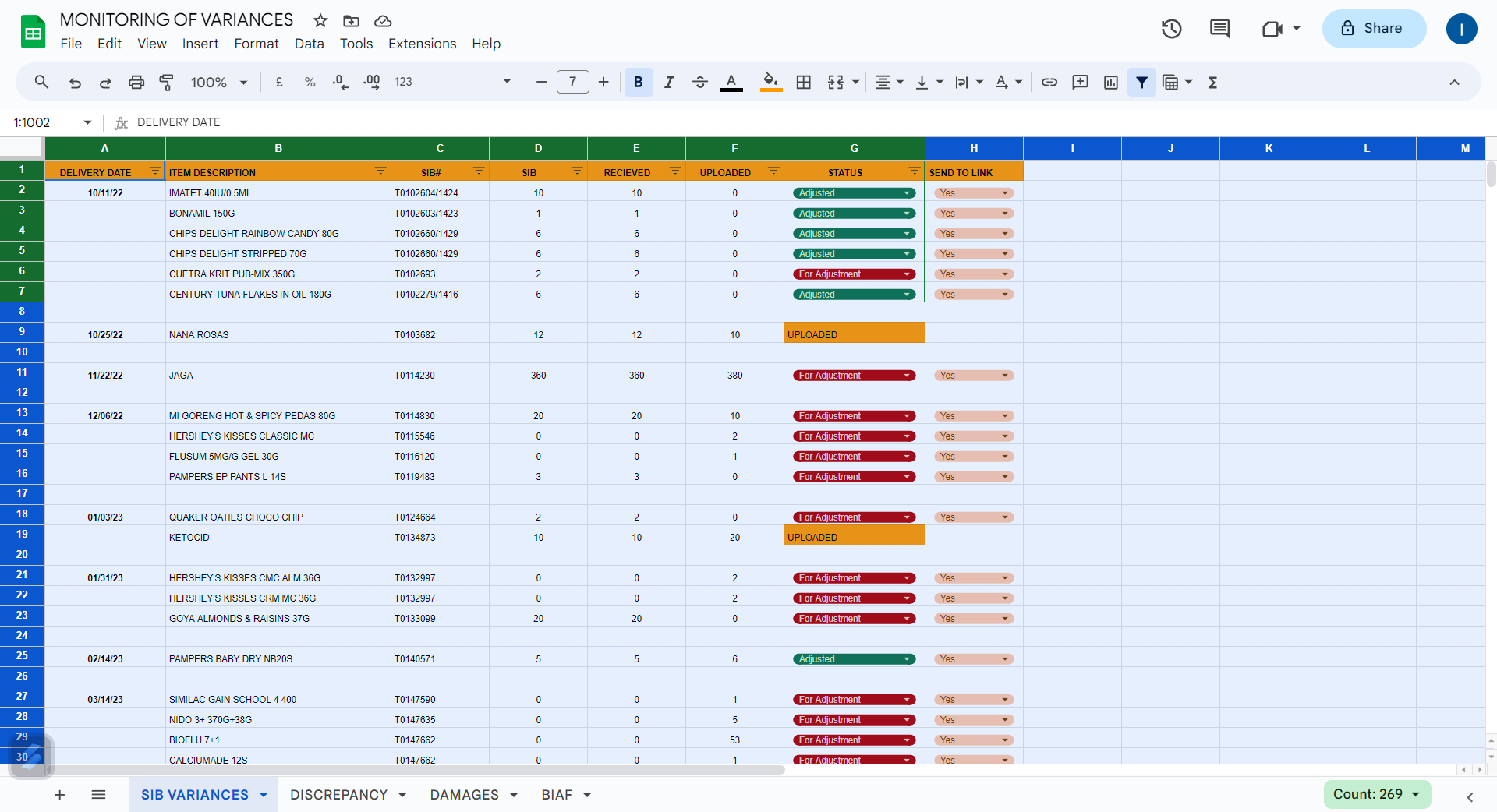Open text rotation options
This screenshot has height=812, width=1497.
pos(1008,82)
